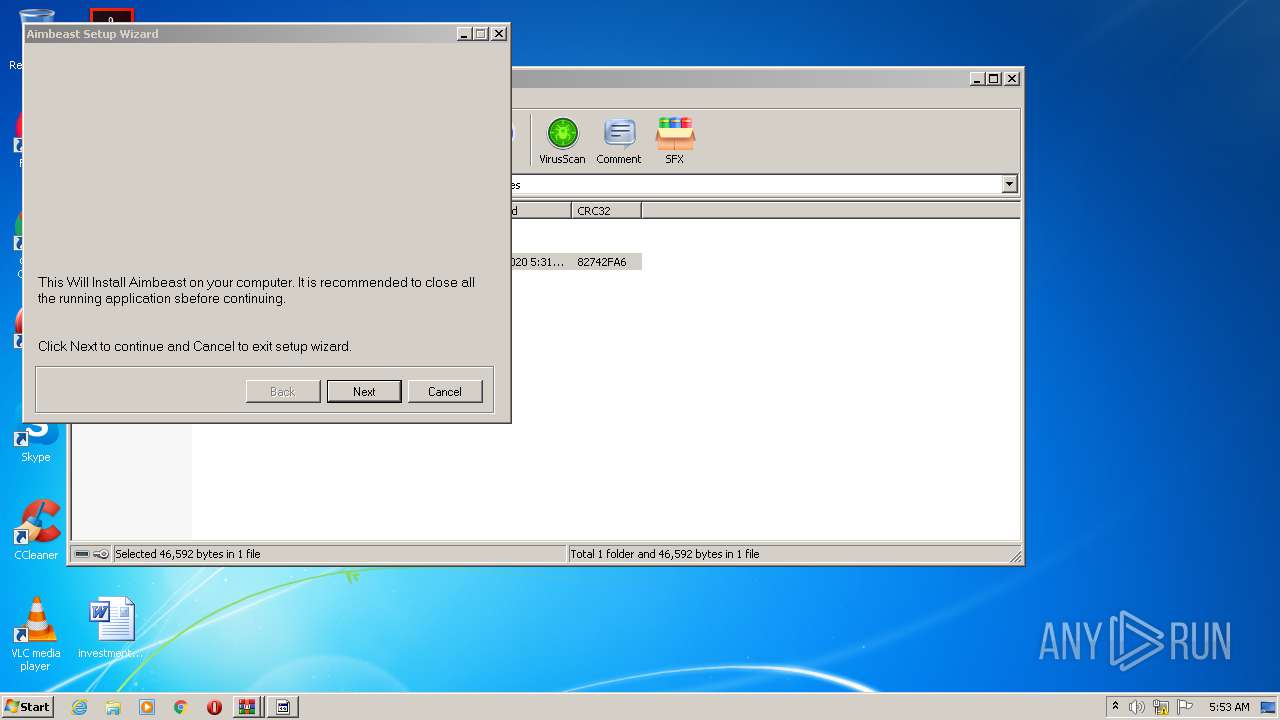Launch Opera browser from the taskbar
The image size is (1280, 720).
point(214,707)
